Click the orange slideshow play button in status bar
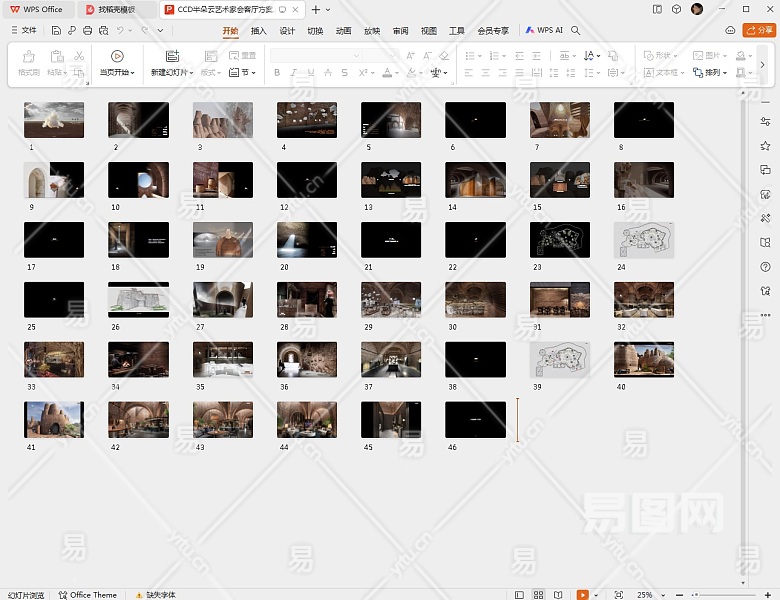The image size is (780, 600). pos(582,594)
